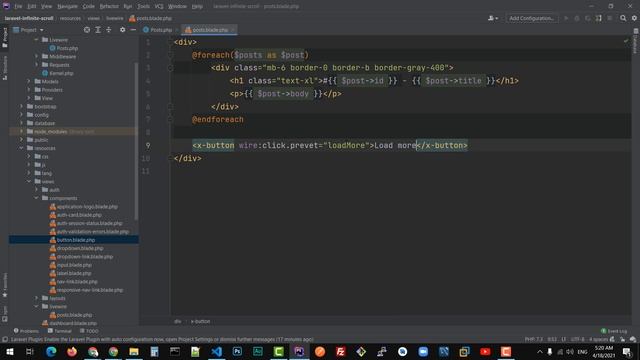This screenshot has height=360, width=640.
Task: Place cursor on @endforeach line
Action: tap(218, 120)
